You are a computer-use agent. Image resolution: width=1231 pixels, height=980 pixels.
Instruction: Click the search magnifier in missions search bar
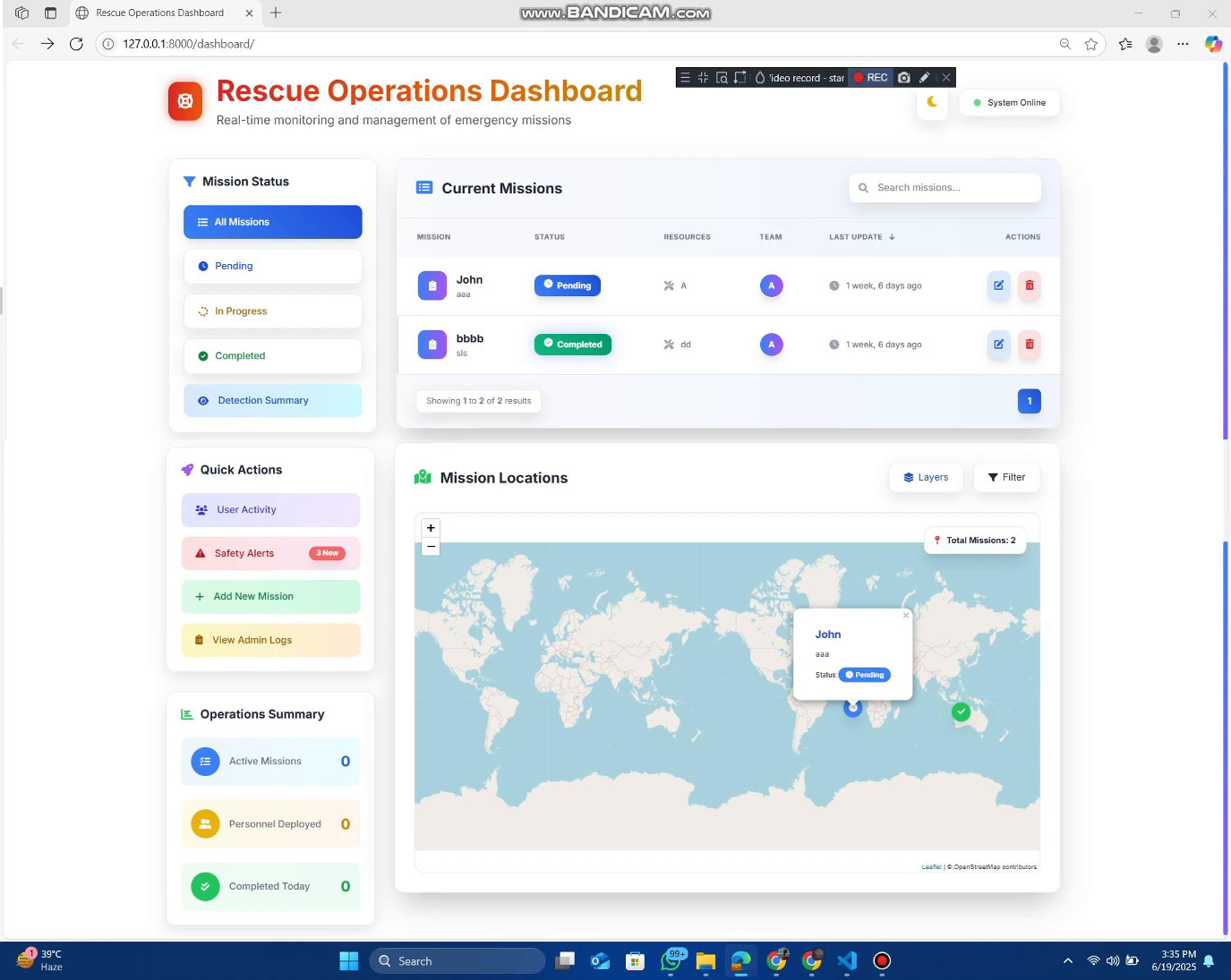(x=863, y=188)
